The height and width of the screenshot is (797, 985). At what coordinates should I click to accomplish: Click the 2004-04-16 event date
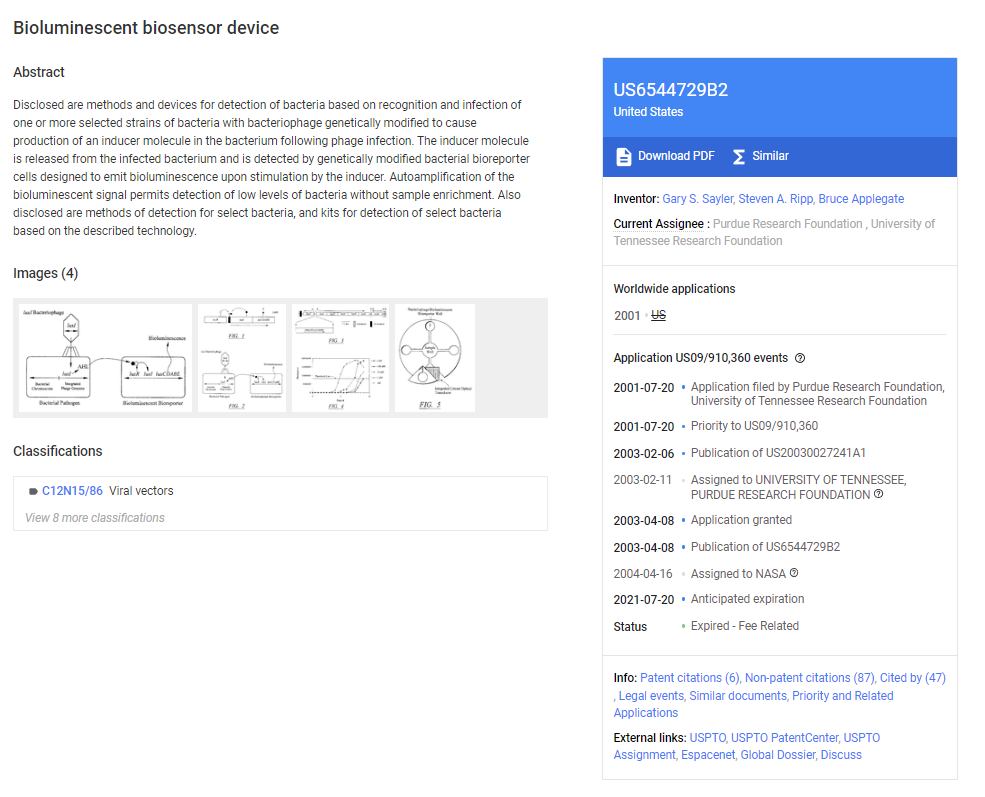(643, 573)
